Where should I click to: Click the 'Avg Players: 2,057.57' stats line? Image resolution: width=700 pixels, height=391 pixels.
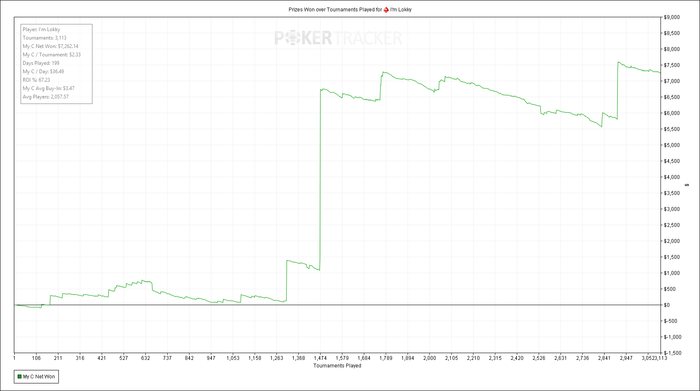(46, 97)
